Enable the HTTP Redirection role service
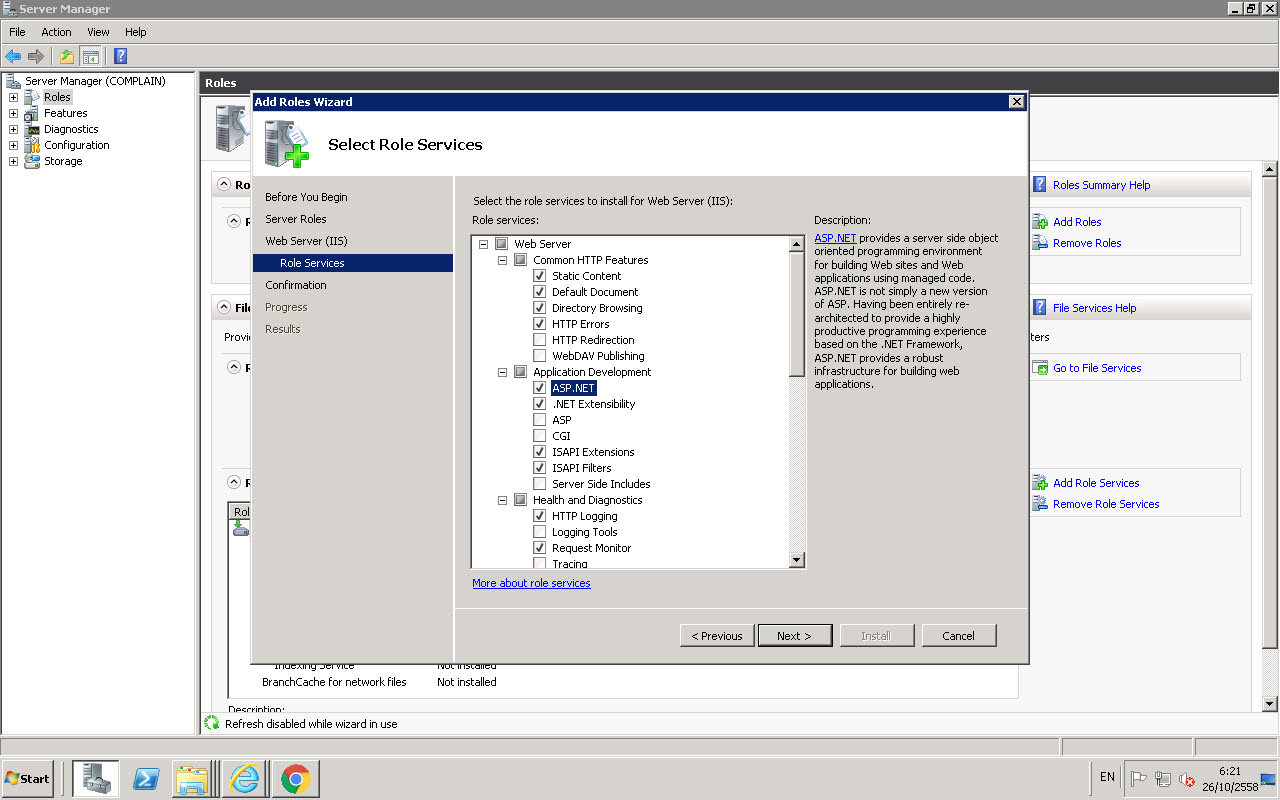The image size is (1280, 800). click(x=539, y=339)
